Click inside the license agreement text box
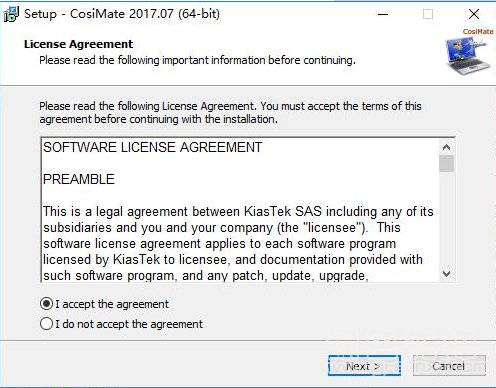 pos(240,210)
